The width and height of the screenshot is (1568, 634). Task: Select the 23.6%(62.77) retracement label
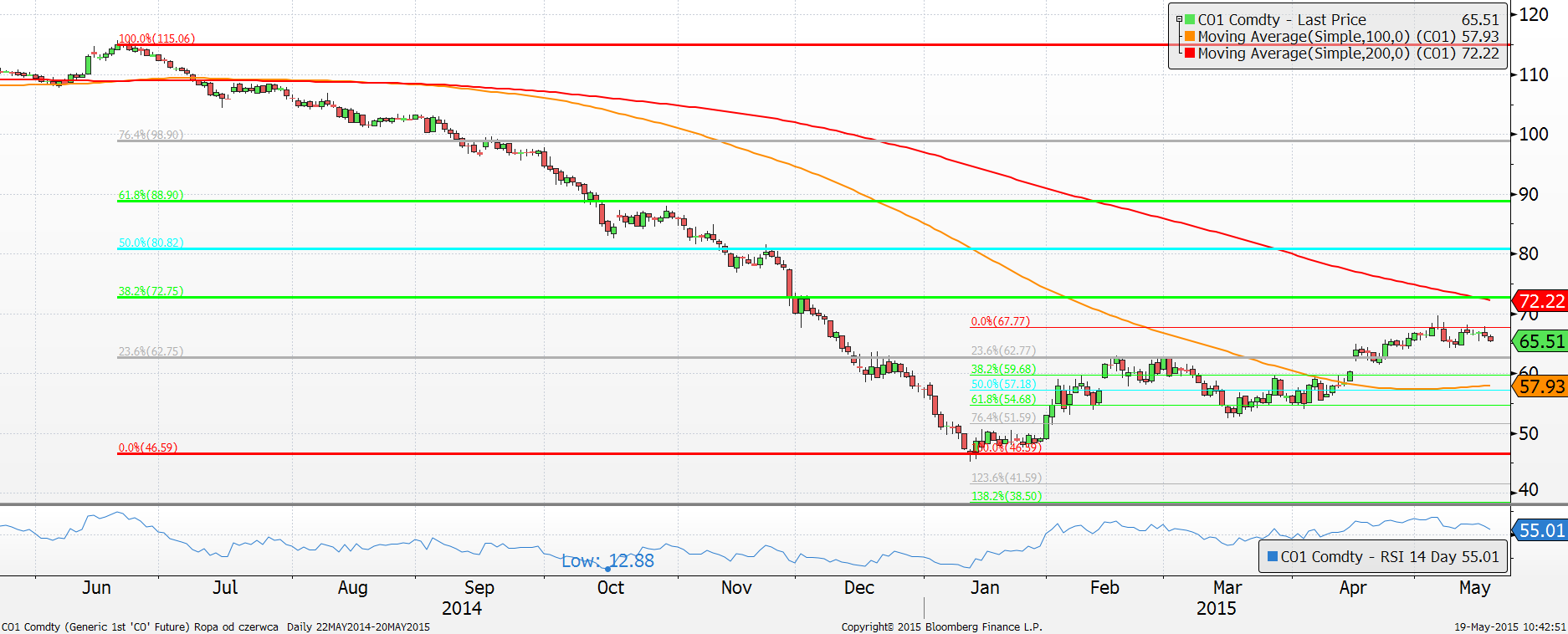point(1003,351)
